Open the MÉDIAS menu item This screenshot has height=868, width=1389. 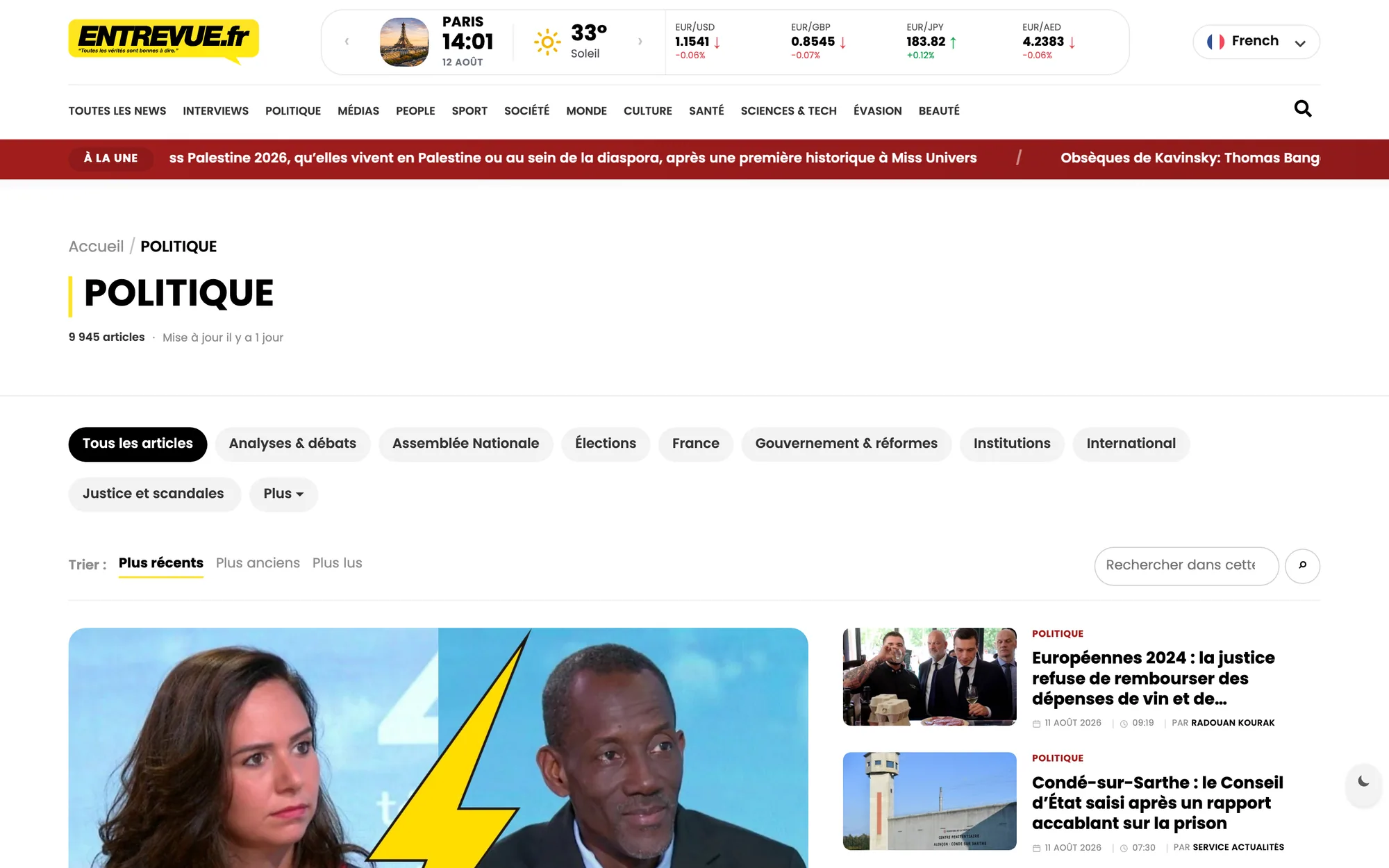pos(358,111)
